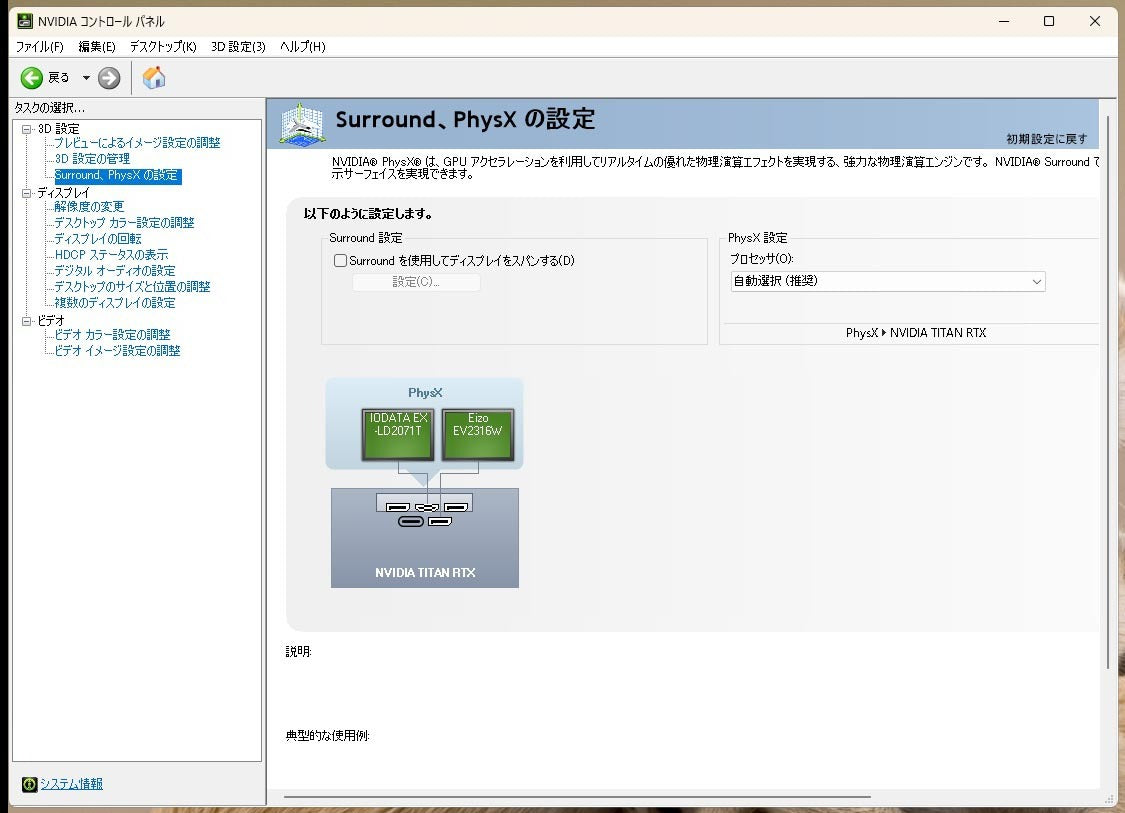Screen dimensions: 1125x813
Task: Click the window resize grip corner
Action: point(1111,799)
